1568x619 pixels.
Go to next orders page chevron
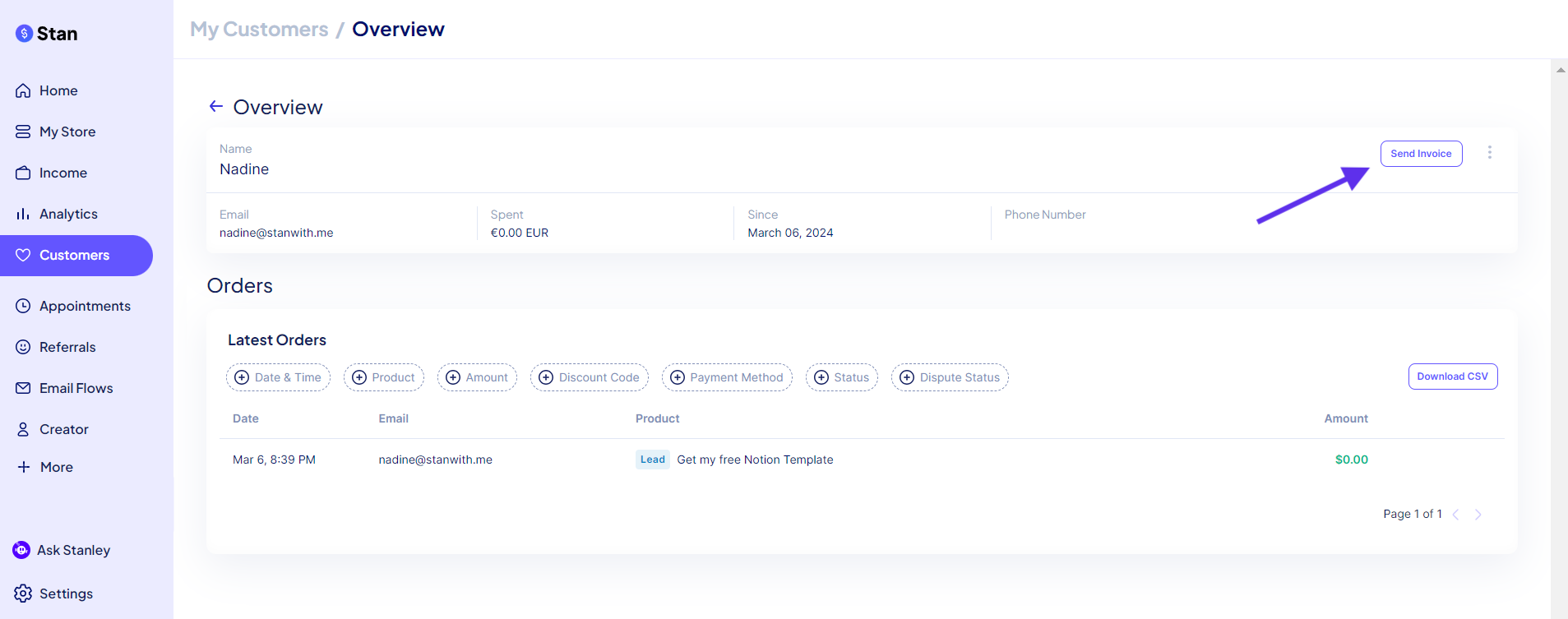coord(1478,515)
